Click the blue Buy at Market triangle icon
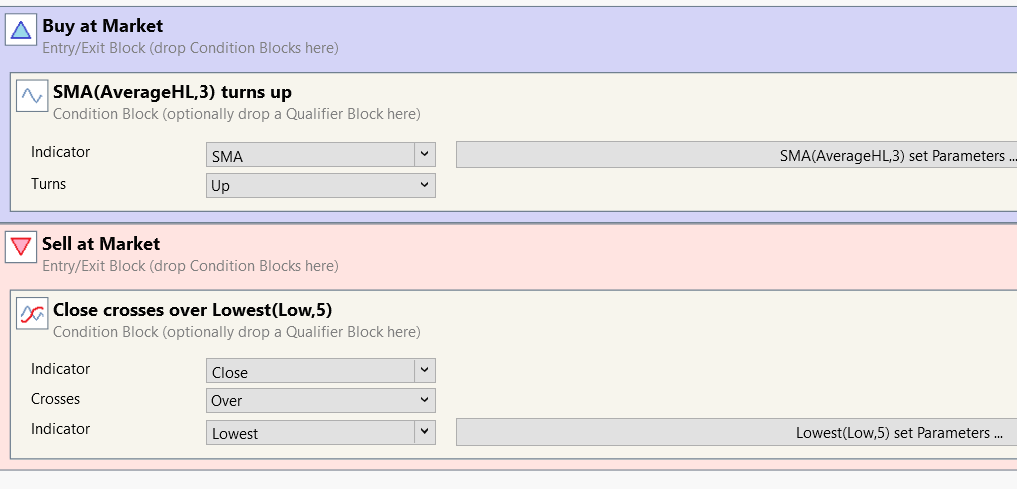The width and height of the screenshot is (1017, 489). [20, 31]
